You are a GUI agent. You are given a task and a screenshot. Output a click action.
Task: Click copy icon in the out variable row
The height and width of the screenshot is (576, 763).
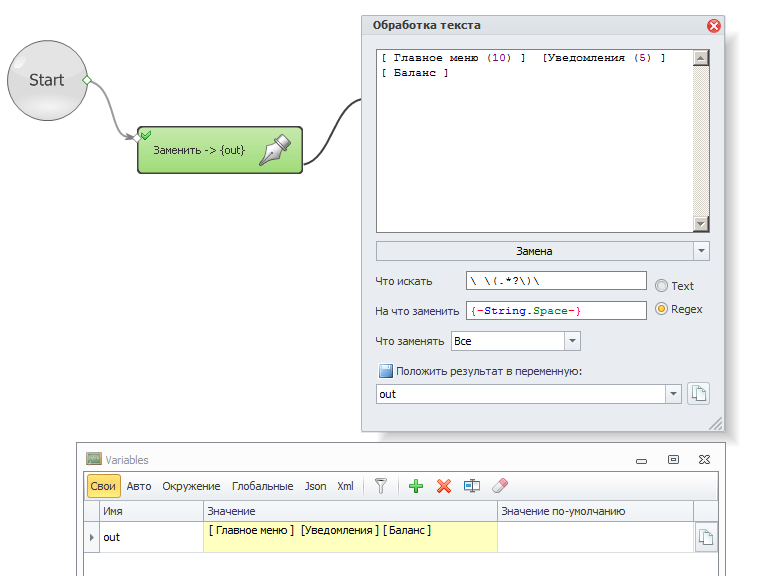[x=706, y=538]
